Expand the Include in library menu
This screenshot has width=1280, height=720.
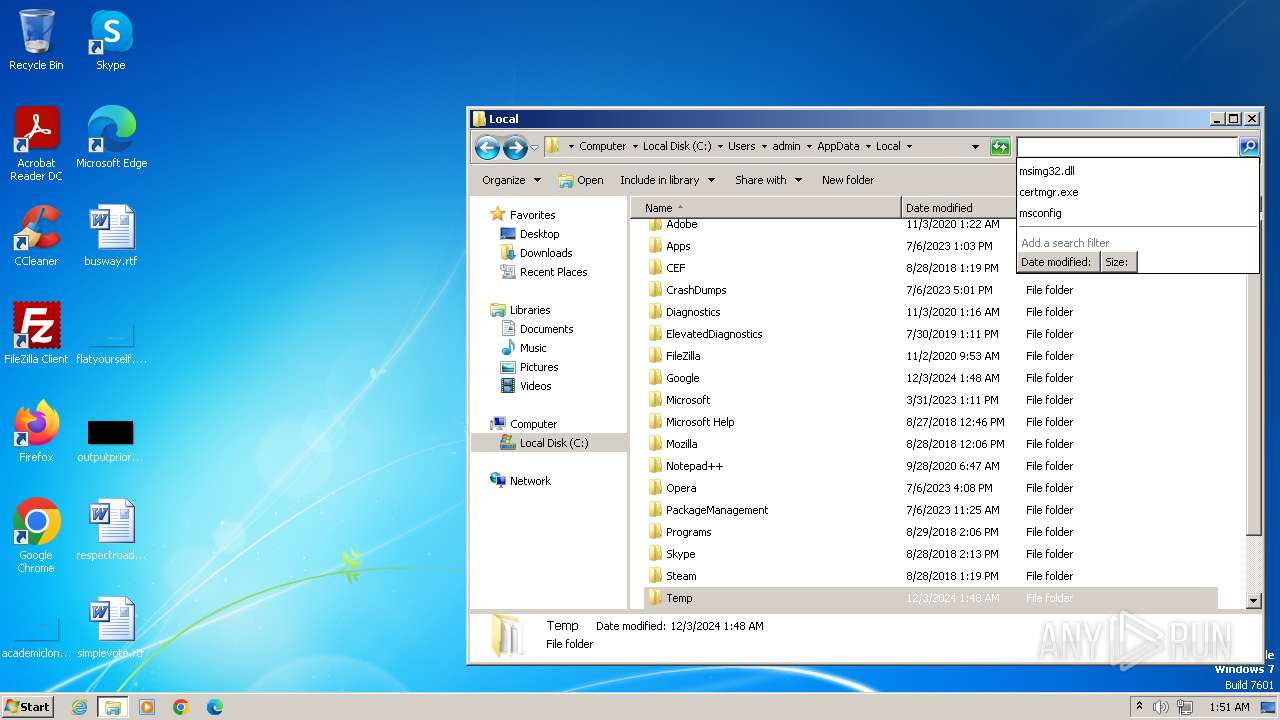[668, 180]
